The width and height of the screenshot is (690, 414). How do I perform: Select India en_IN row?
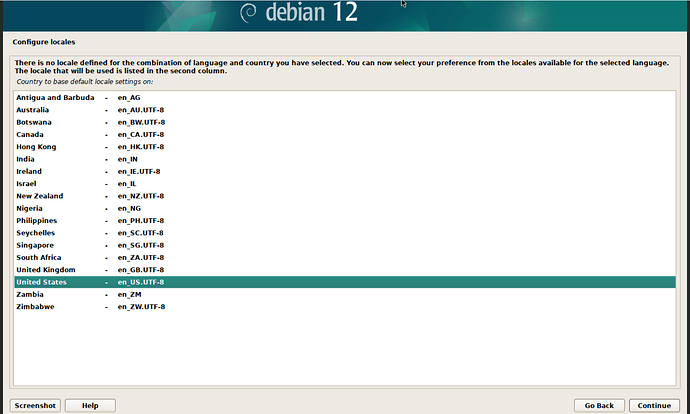pyautogui.click(x=345, y=159)
